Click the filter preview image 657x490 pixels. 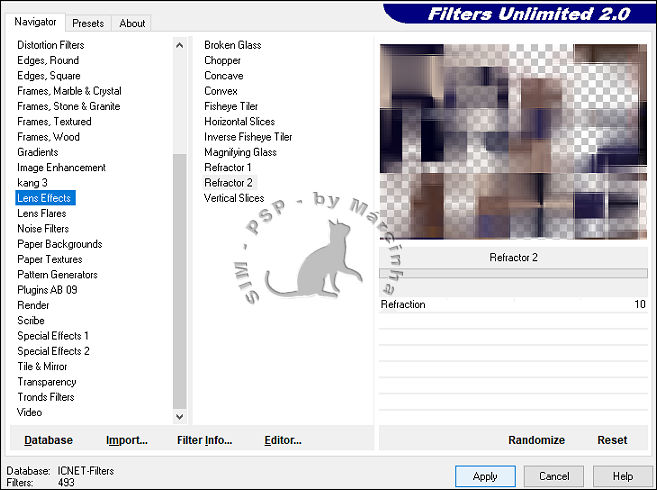coord(513,142)
